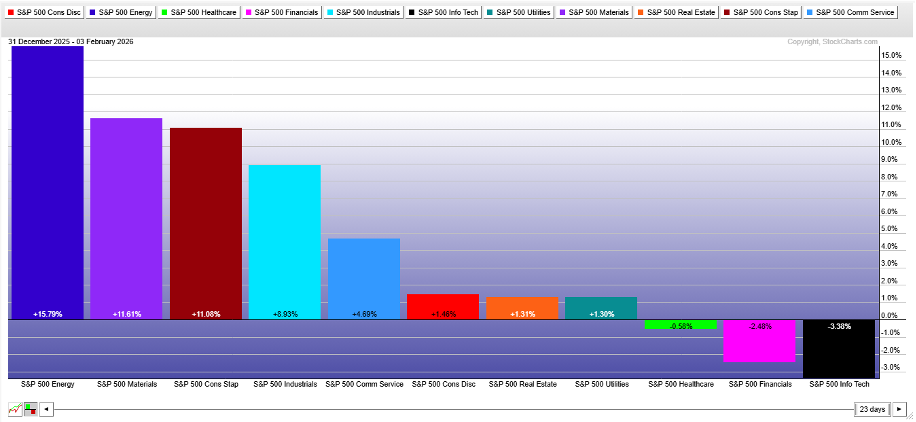Click the green Healthcare negative bar

[681, 324]
